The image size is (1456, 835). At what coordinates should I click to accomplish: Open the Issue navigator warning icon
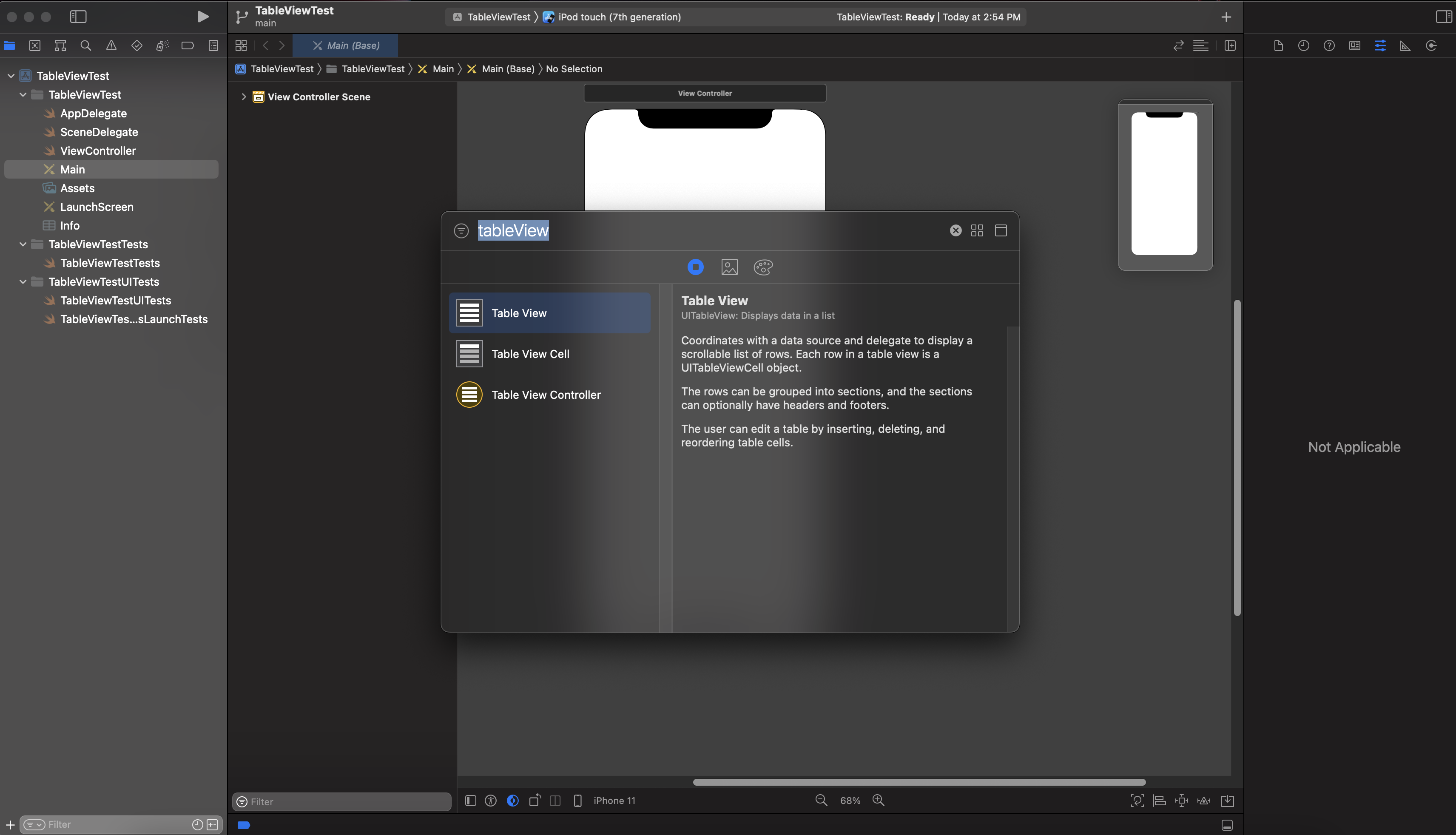click(x=111, y=45)
